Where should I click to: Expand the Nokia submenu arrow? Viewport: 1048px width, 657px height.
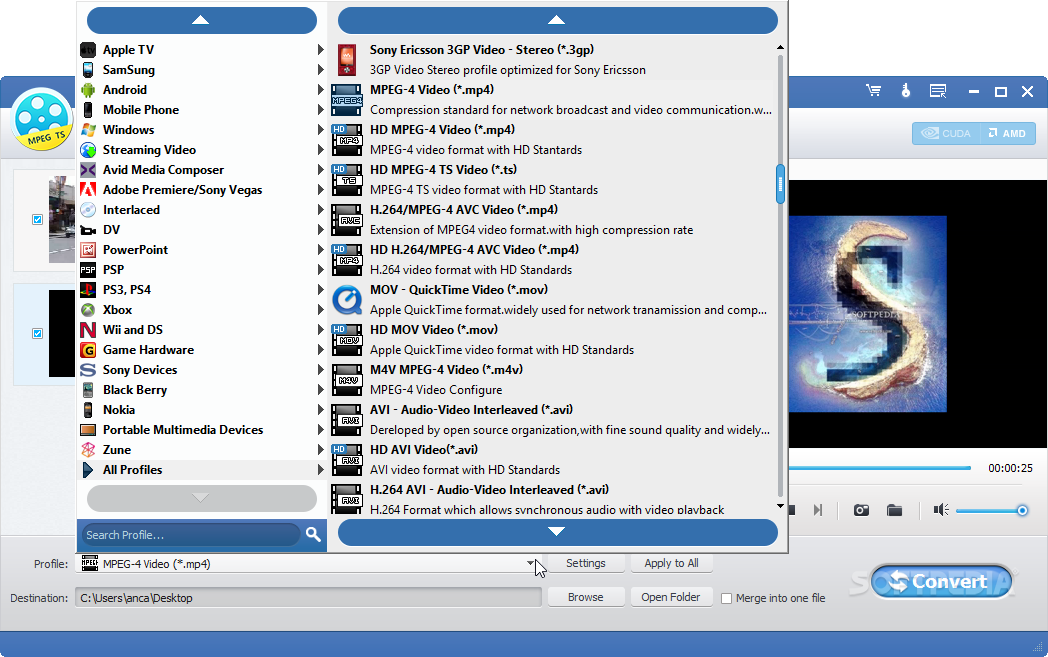tap(321, 410)
